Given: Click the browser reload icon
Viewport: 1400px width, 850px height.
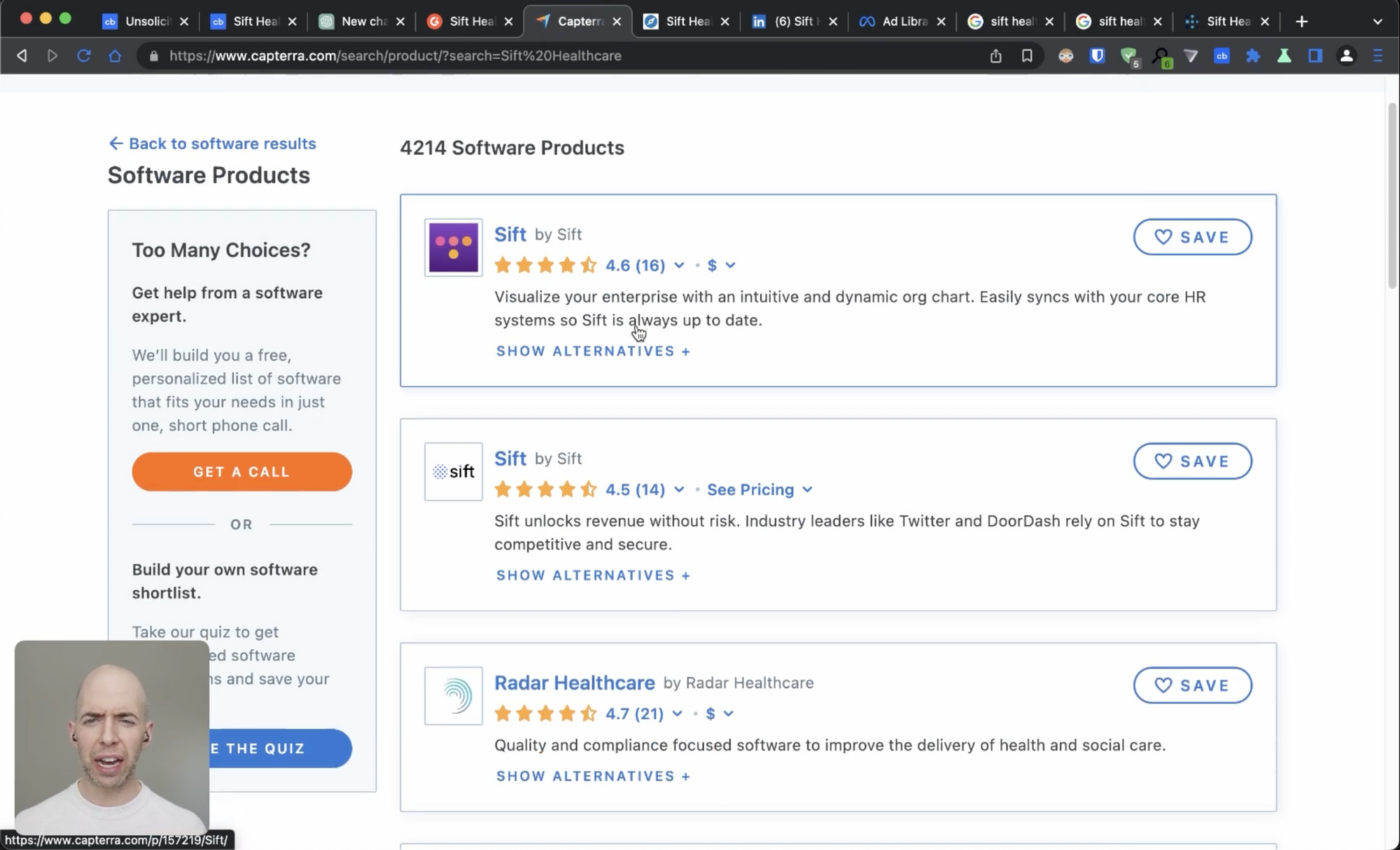Looking at the screenshot, I should coord(83,55).
